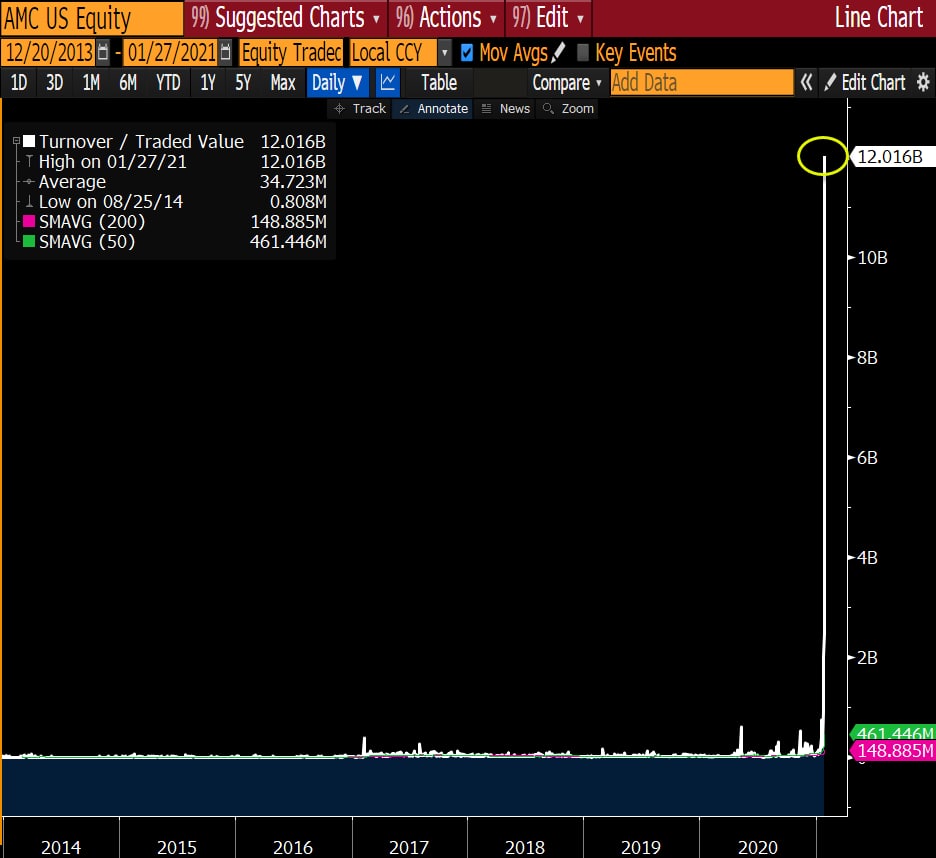Viewport: 936px width, 858px height.
Task: Open the Edit menu
Action: 548,18
